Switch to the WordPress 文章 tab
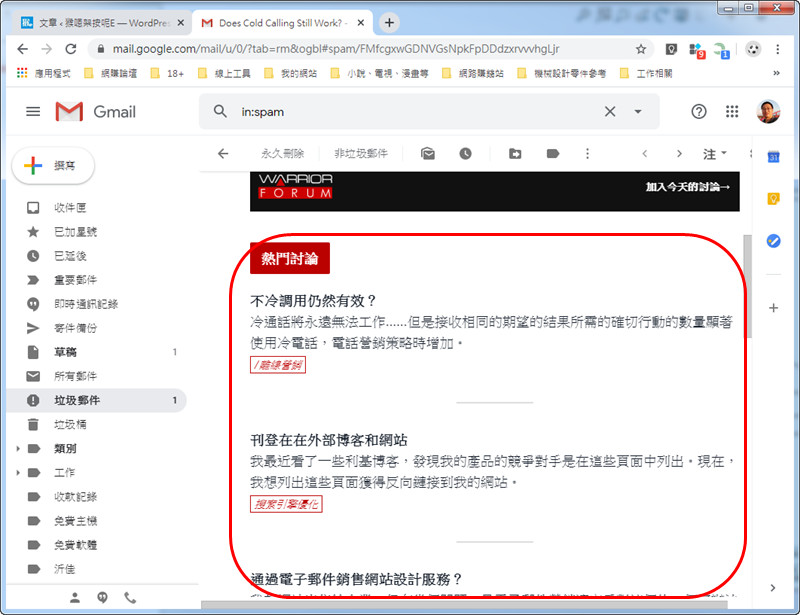 [102, 23]
